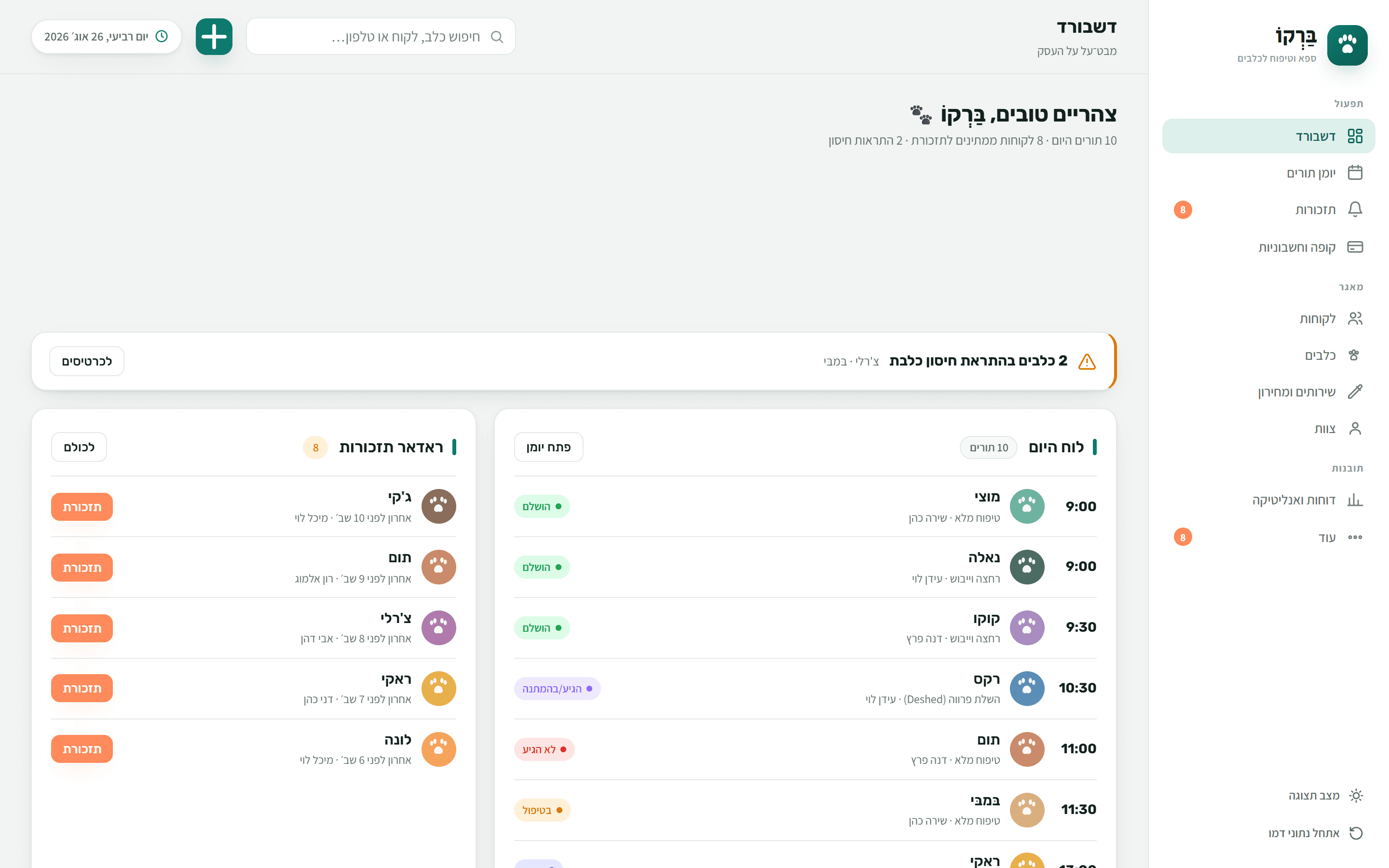Screen dimensions: 1389x868
Task: Click the reset arrow icon beside אתחל נתוני דמו
Action: pos(1356,833)
